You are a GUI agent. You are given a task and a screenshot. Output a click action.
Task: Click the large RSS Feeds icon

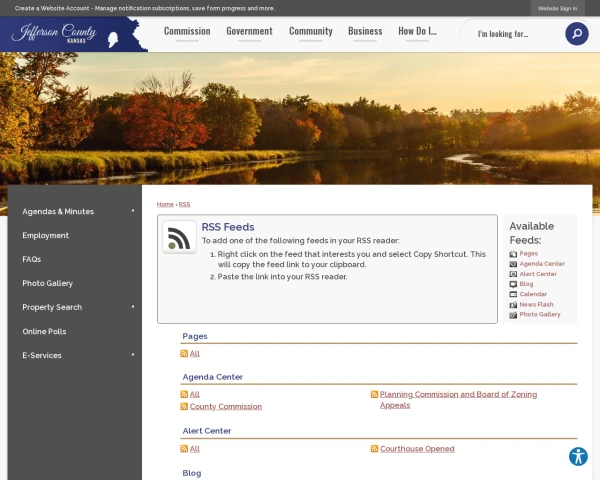tap(179, 237)
